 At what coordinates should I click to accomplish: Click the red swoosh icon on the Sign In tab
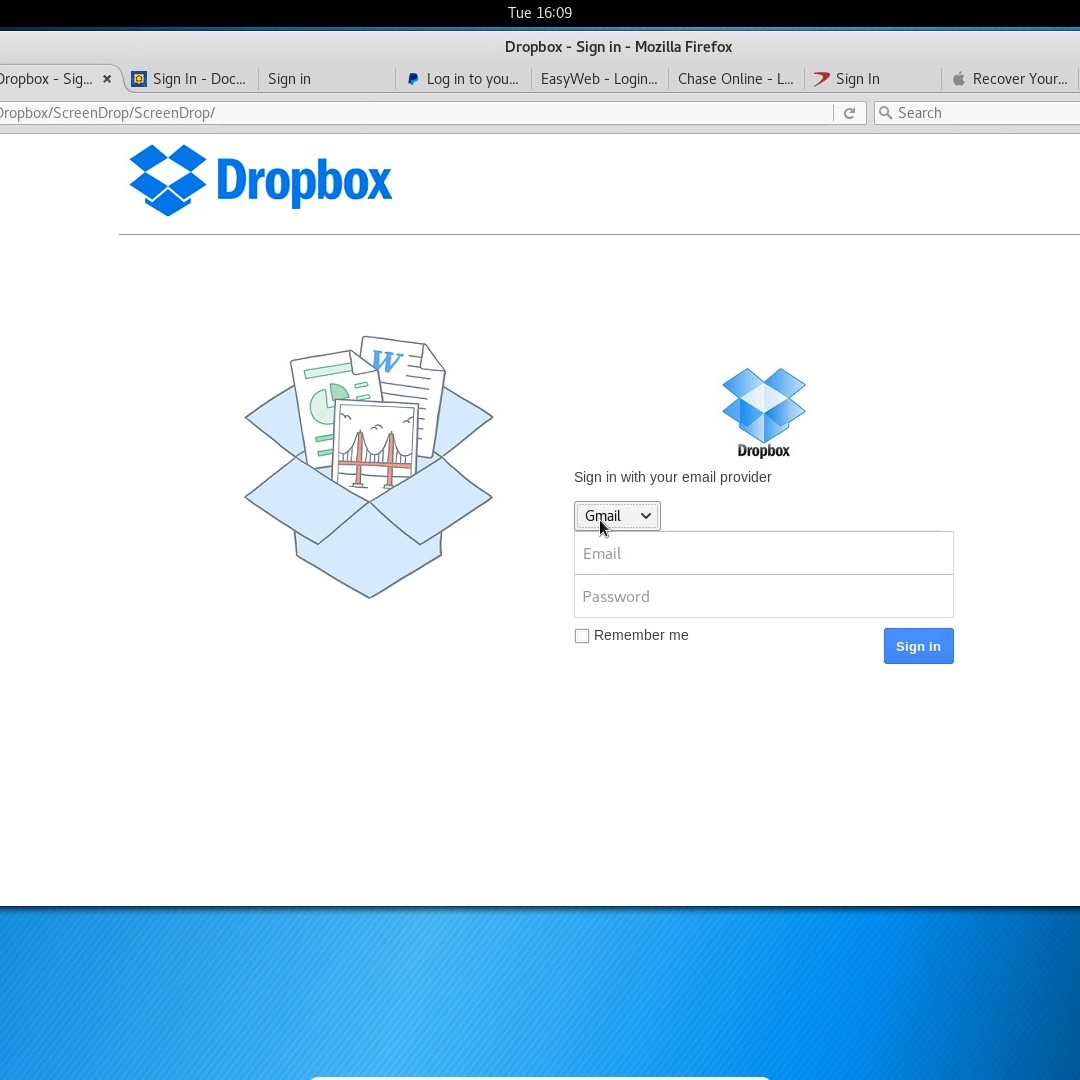click(x=822, y=79)
